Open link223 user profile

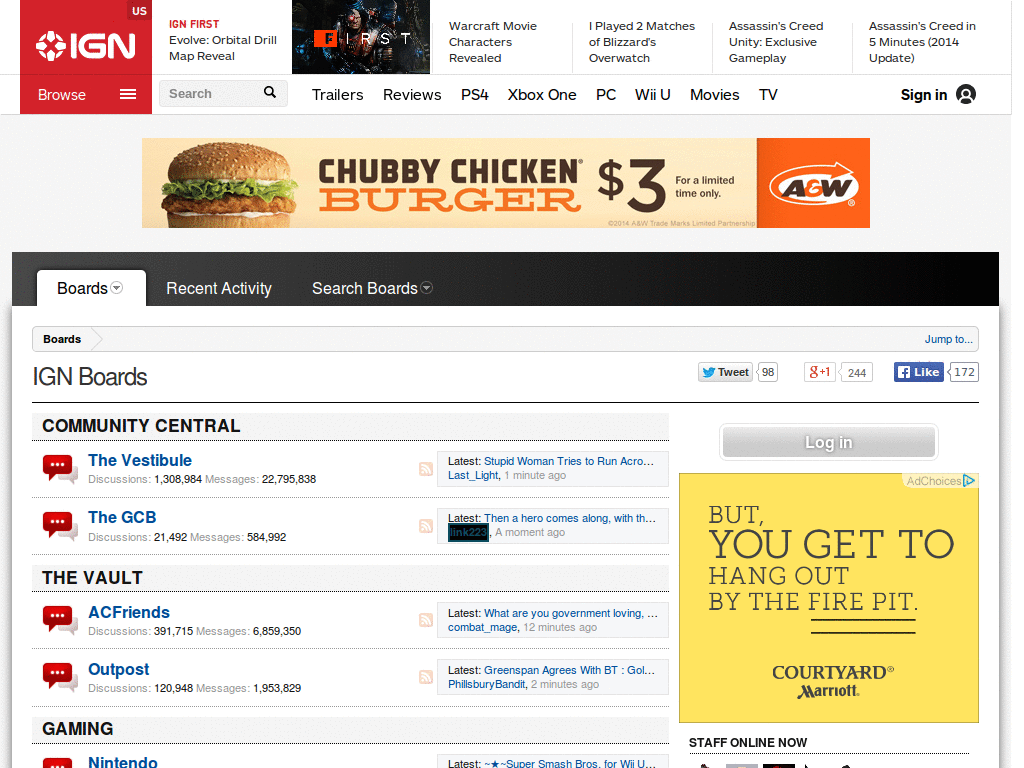[x=468, y=532]
